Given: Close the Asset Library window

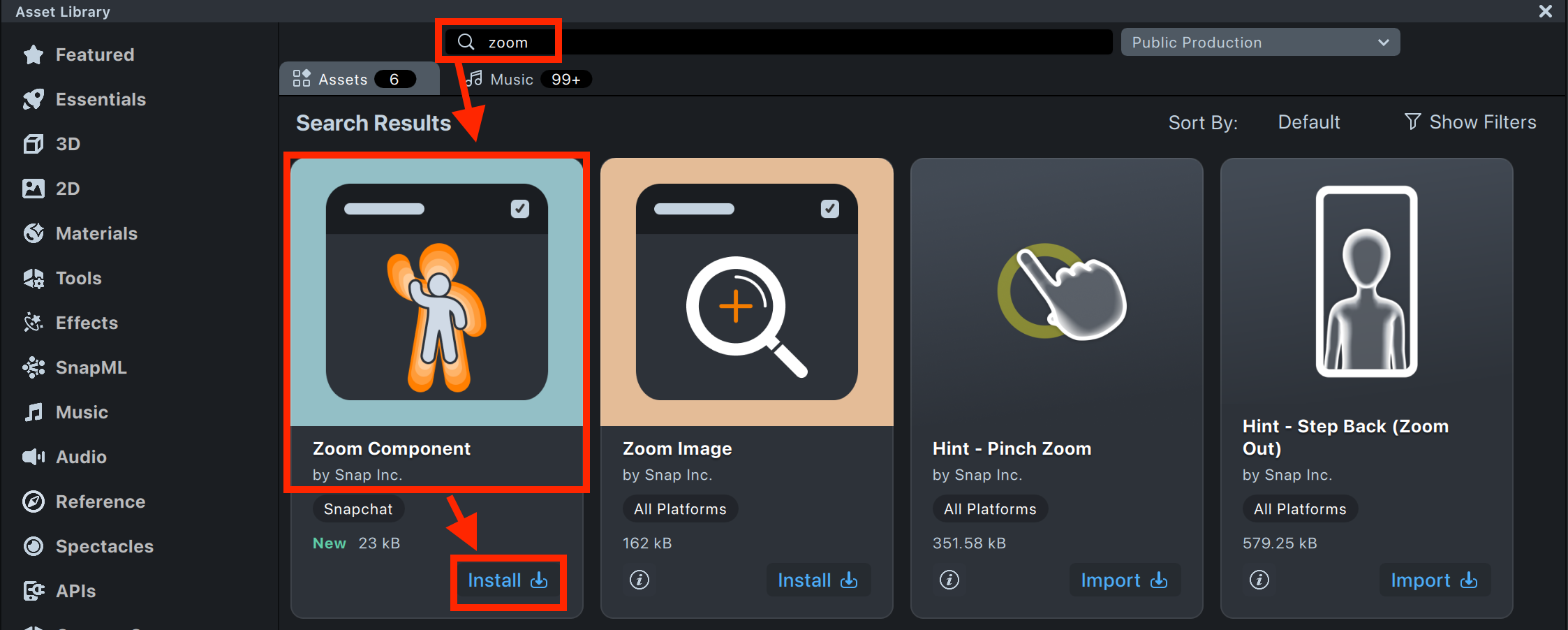Looking at the screenshot, I should coord(1546,11).
